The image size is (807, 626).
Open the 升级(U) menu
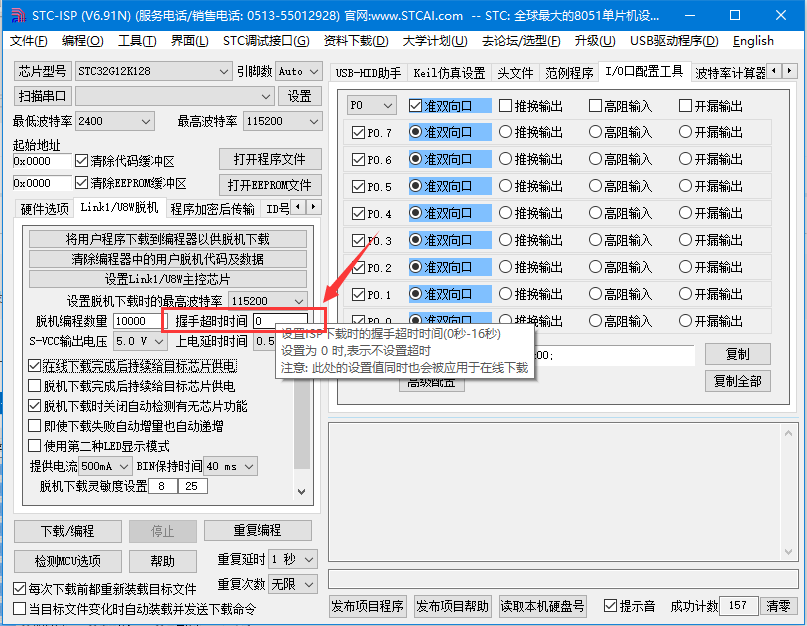pos(595,41)
